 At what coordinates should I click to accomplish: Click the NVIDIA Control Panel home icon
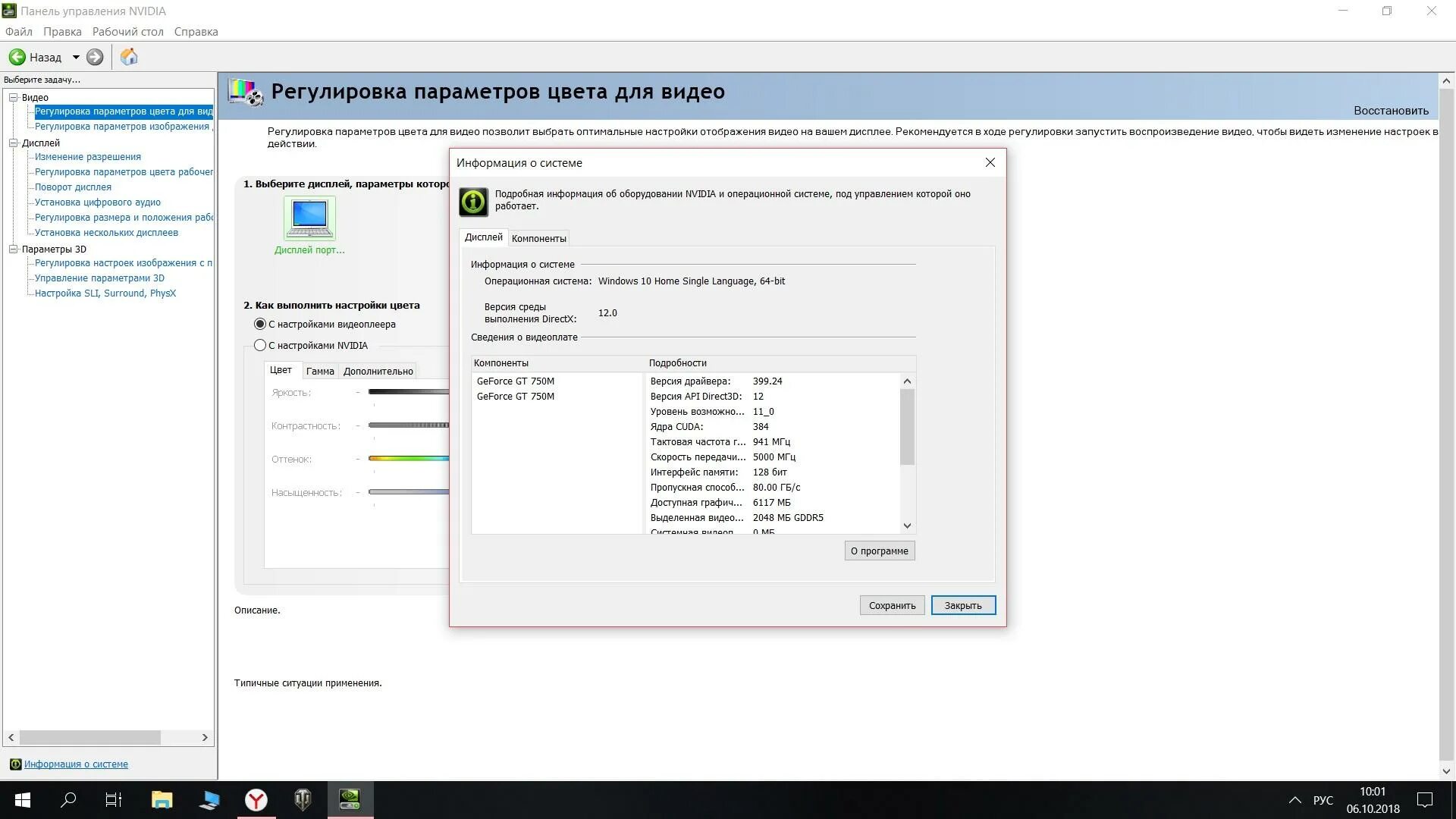128,56
